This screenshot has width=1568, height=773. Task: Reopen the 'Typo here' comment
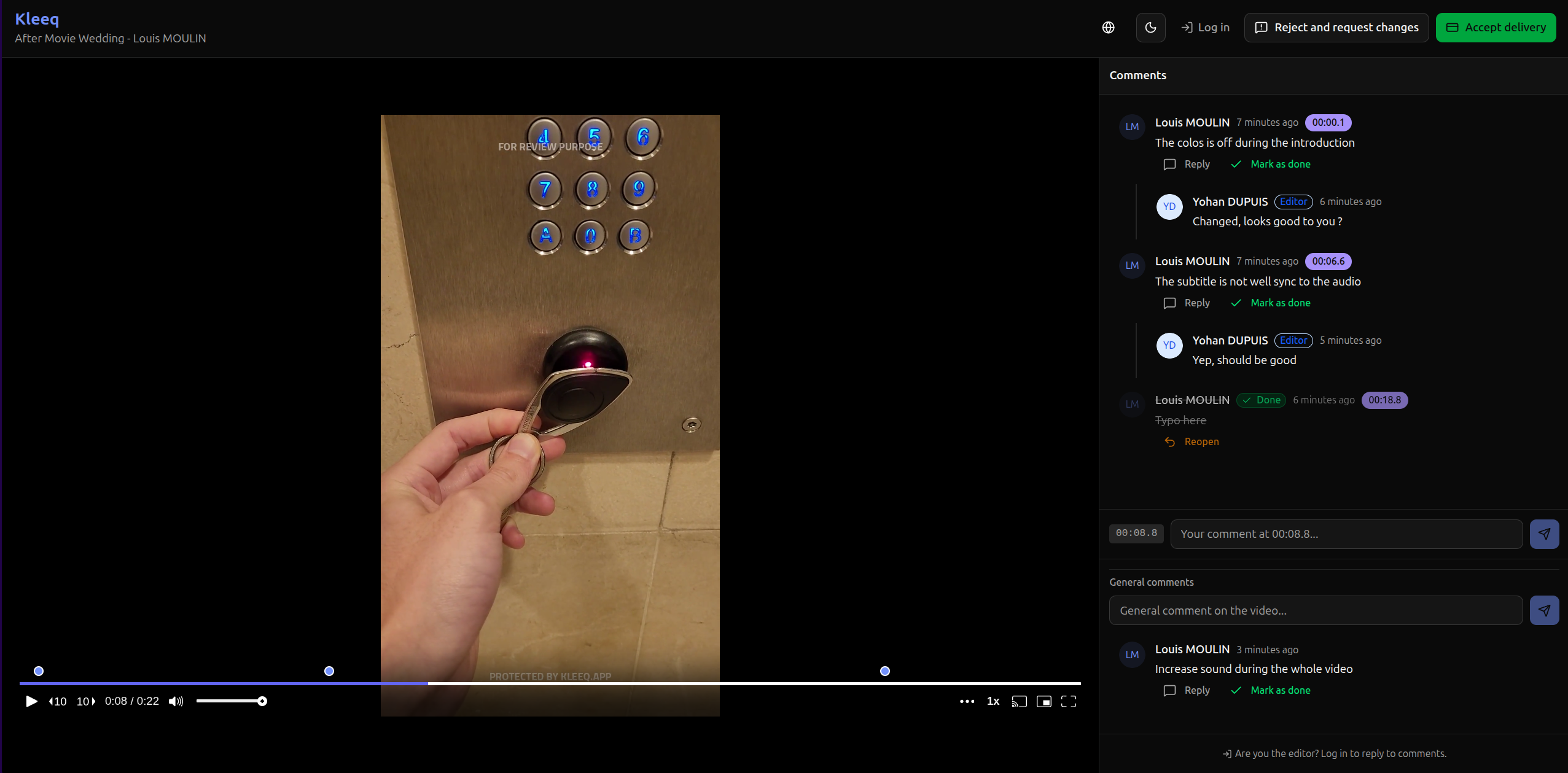[x=1192, y=441]
